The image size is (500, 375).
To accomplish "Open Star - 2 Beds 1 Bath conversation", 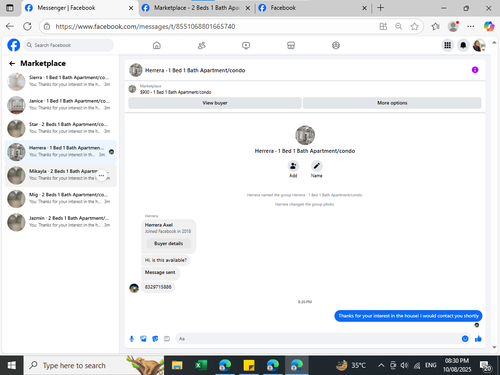I will coord(60,128).
